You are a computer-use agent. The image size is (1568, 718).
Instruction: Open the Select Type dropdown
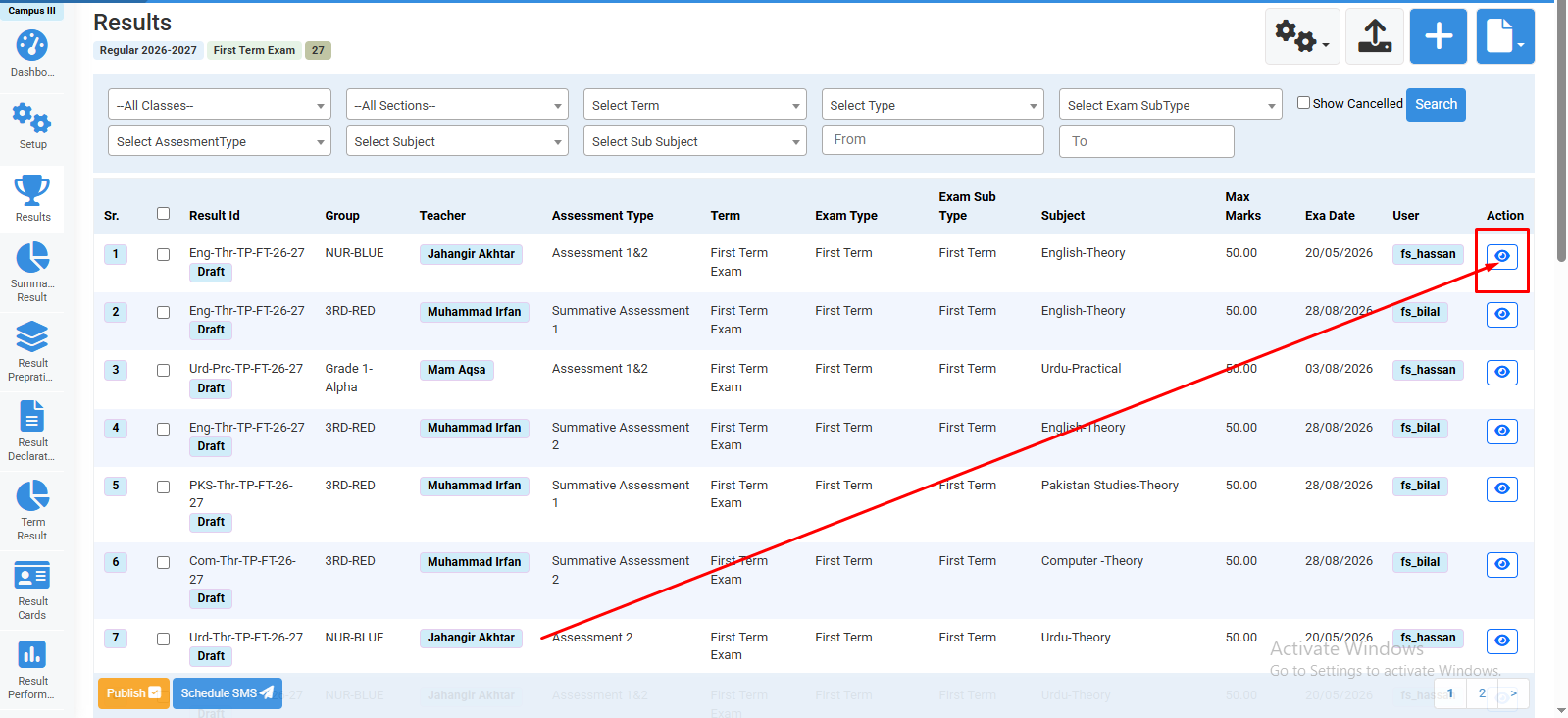click(933, 105)
